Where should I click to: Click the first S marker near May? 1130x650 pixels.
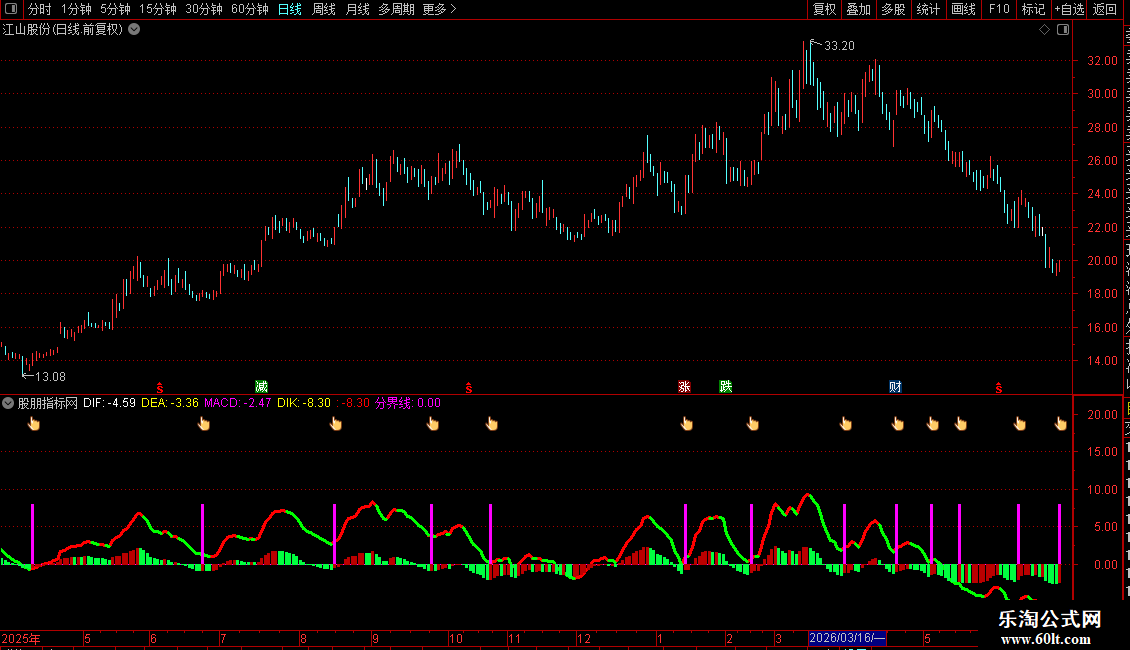tap(160, 388)
